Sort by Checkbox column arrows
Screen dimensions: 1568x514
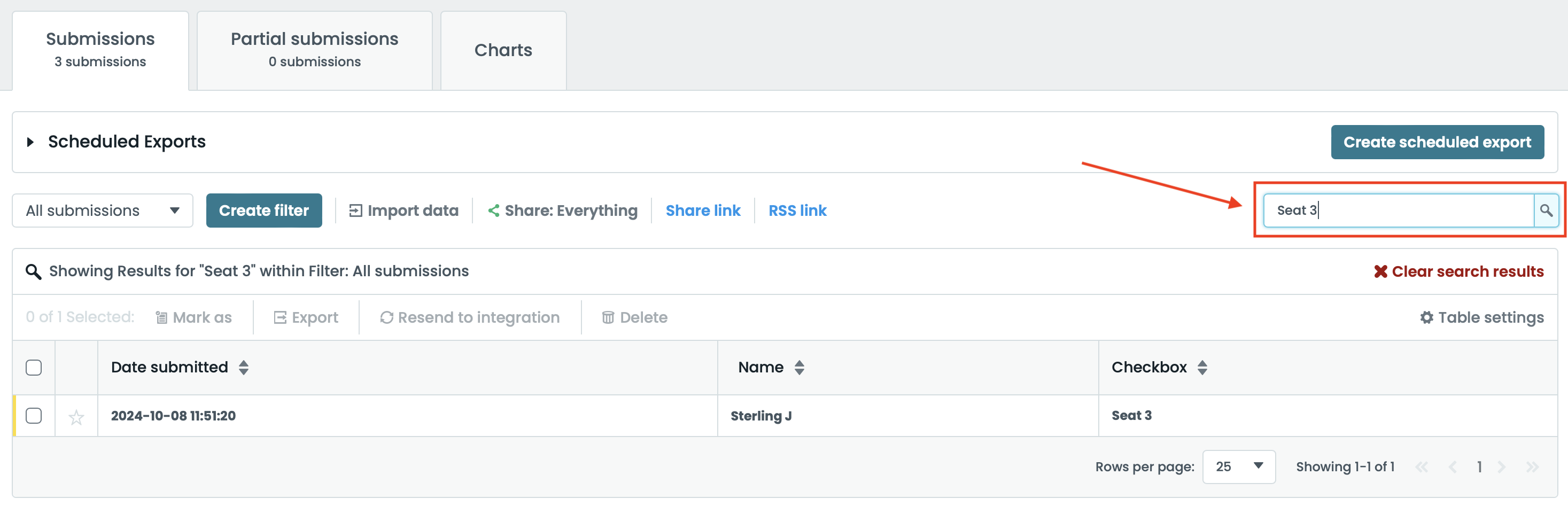[x=1201, y=368]
